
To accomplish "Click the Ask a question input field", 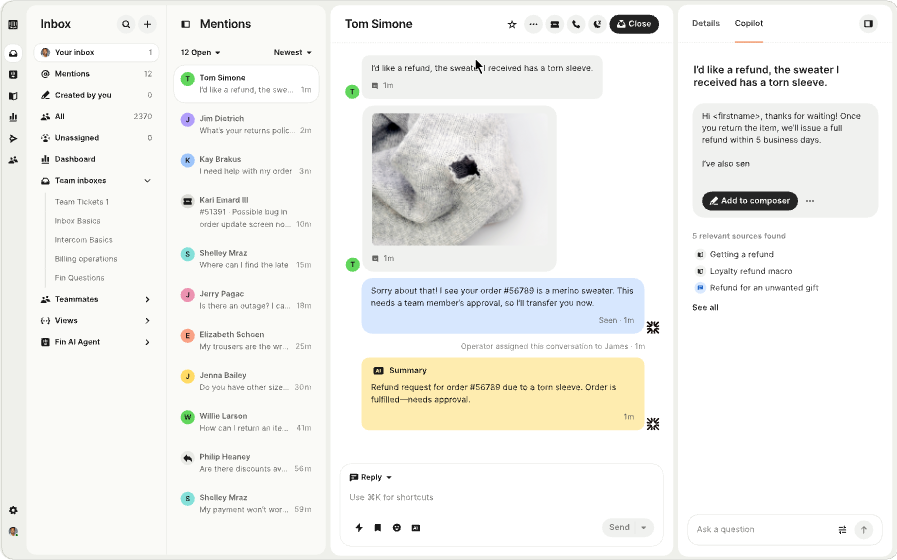I will tap(760, 529).
